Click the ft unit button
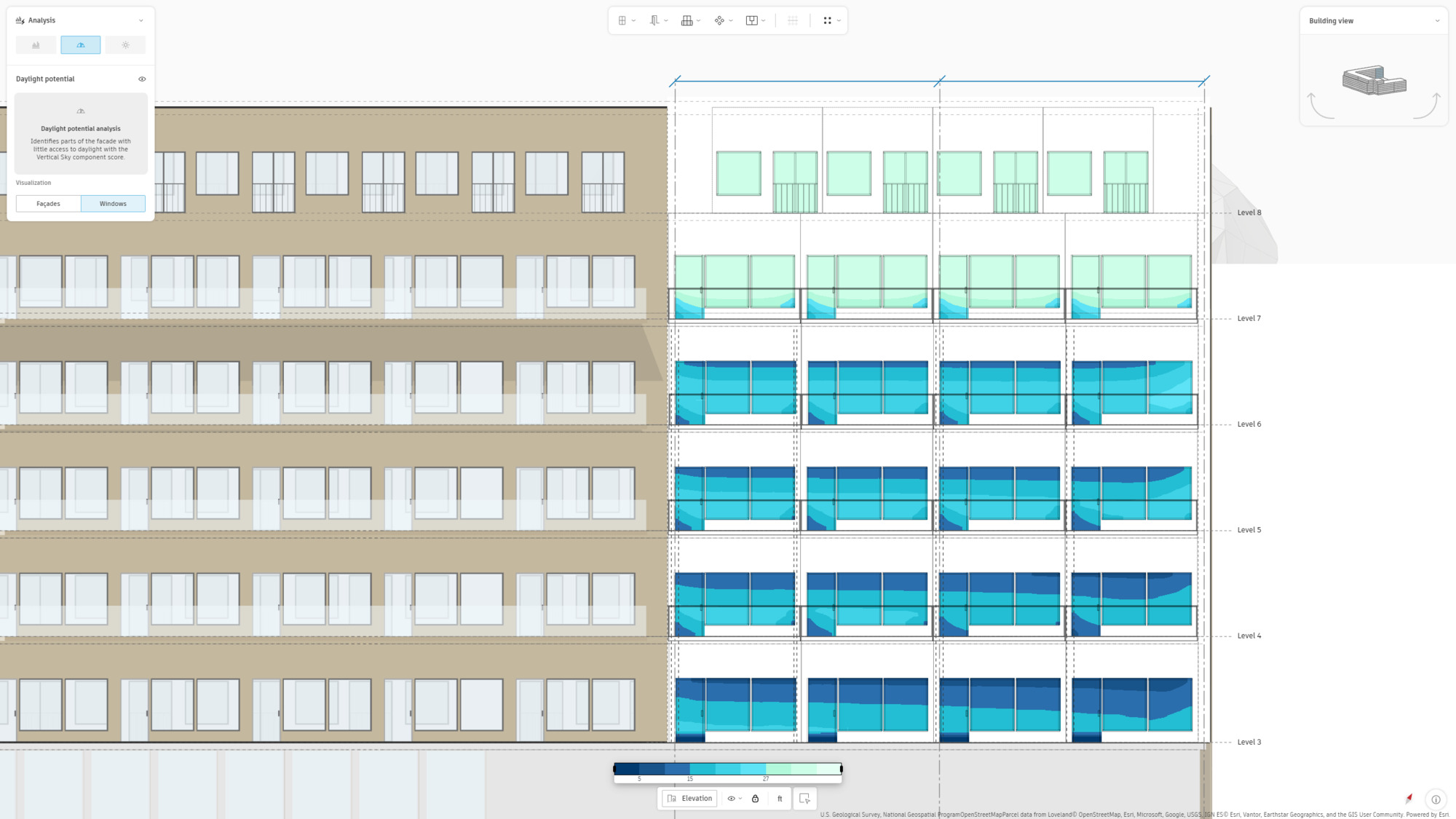Viewport: 1456px width, 819px height. (x=779, y=798)
